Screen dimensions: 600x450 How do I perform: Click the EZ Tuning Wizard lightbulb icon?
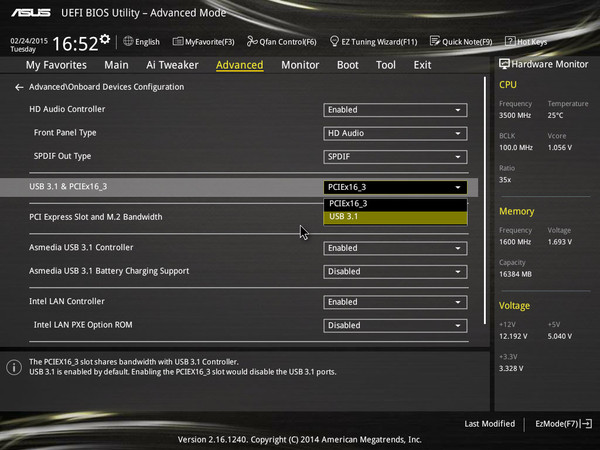[334, 41]
